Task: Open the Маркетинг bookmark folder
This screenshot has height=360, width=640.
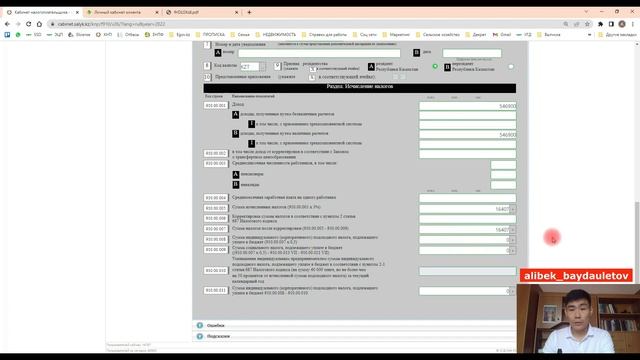Action: tap(396, 35)
